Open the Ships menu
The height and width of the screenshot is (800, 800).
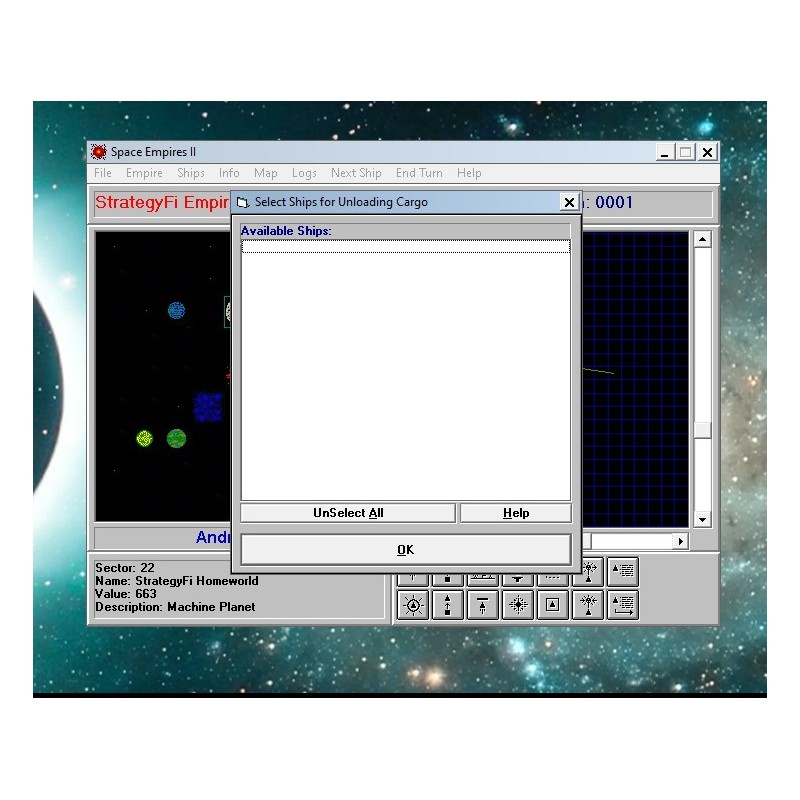click(191, 173)
